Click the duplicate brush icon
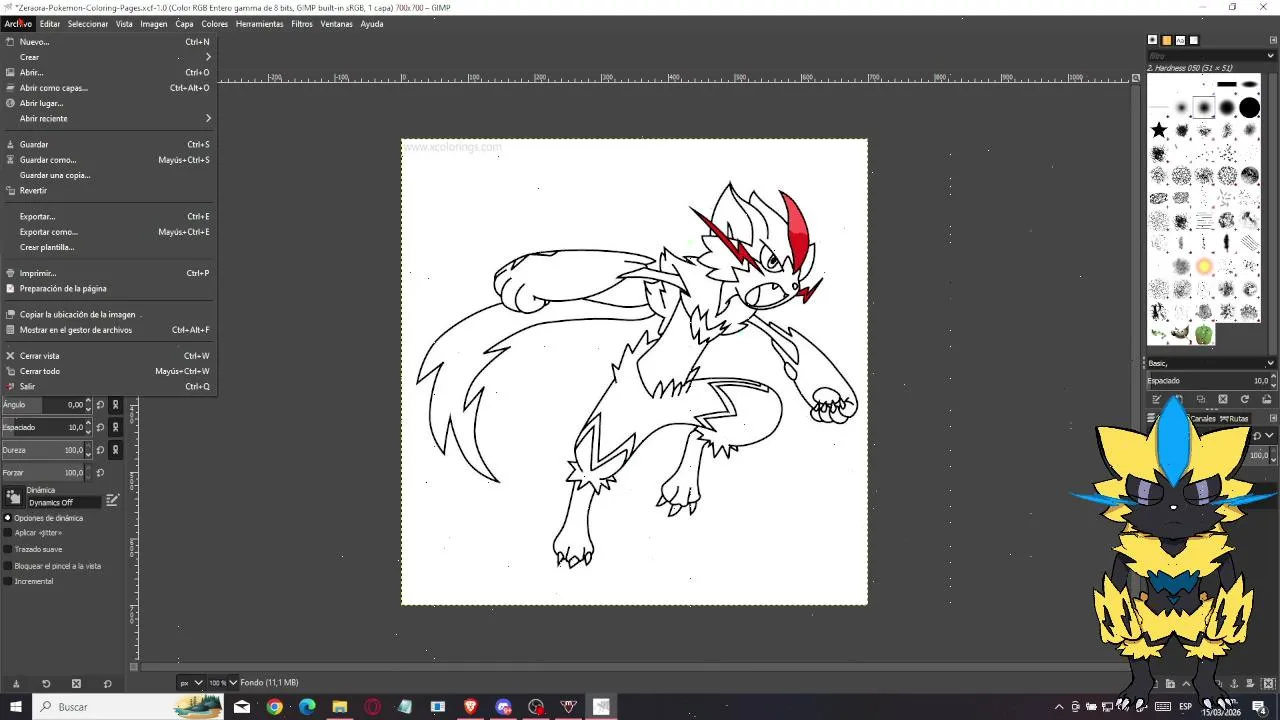The height and width of the screenshot is (720, 1280). tap(1201, 399)
